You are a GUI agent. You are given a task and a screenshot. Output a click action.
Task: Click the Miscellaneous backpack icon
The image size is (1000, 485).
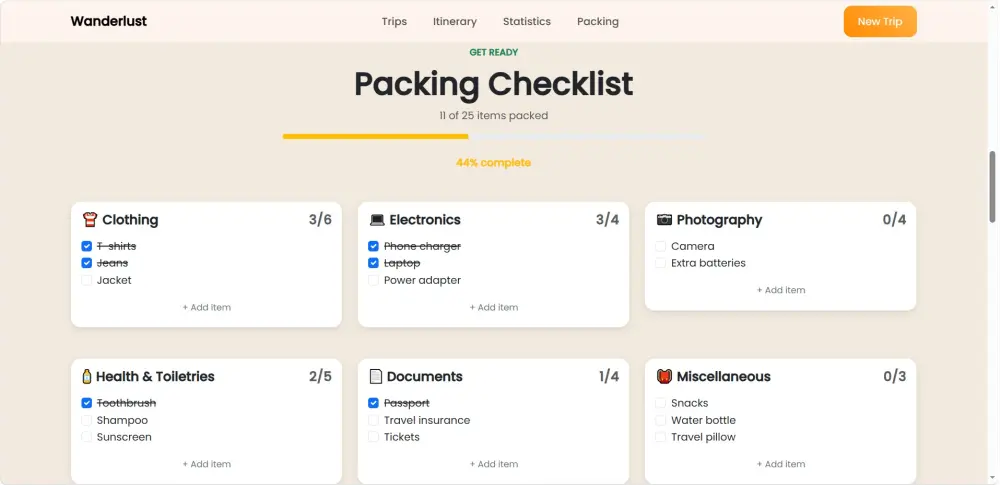(x=664, y=377)
